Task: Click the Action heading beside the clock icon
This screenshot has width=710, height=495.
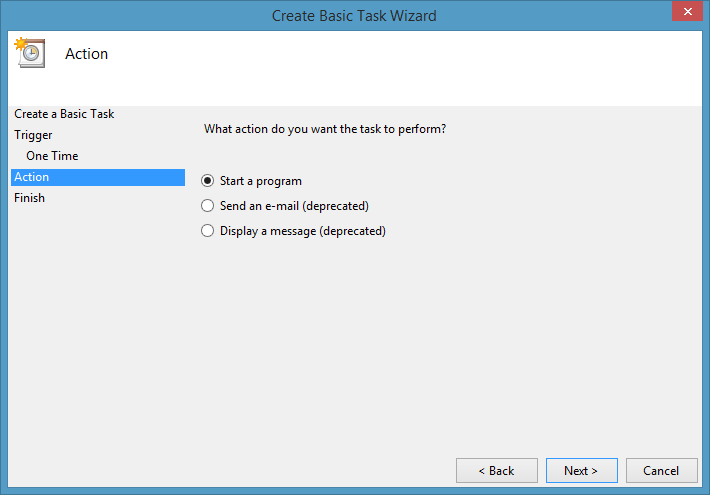Action: [86, 54]
